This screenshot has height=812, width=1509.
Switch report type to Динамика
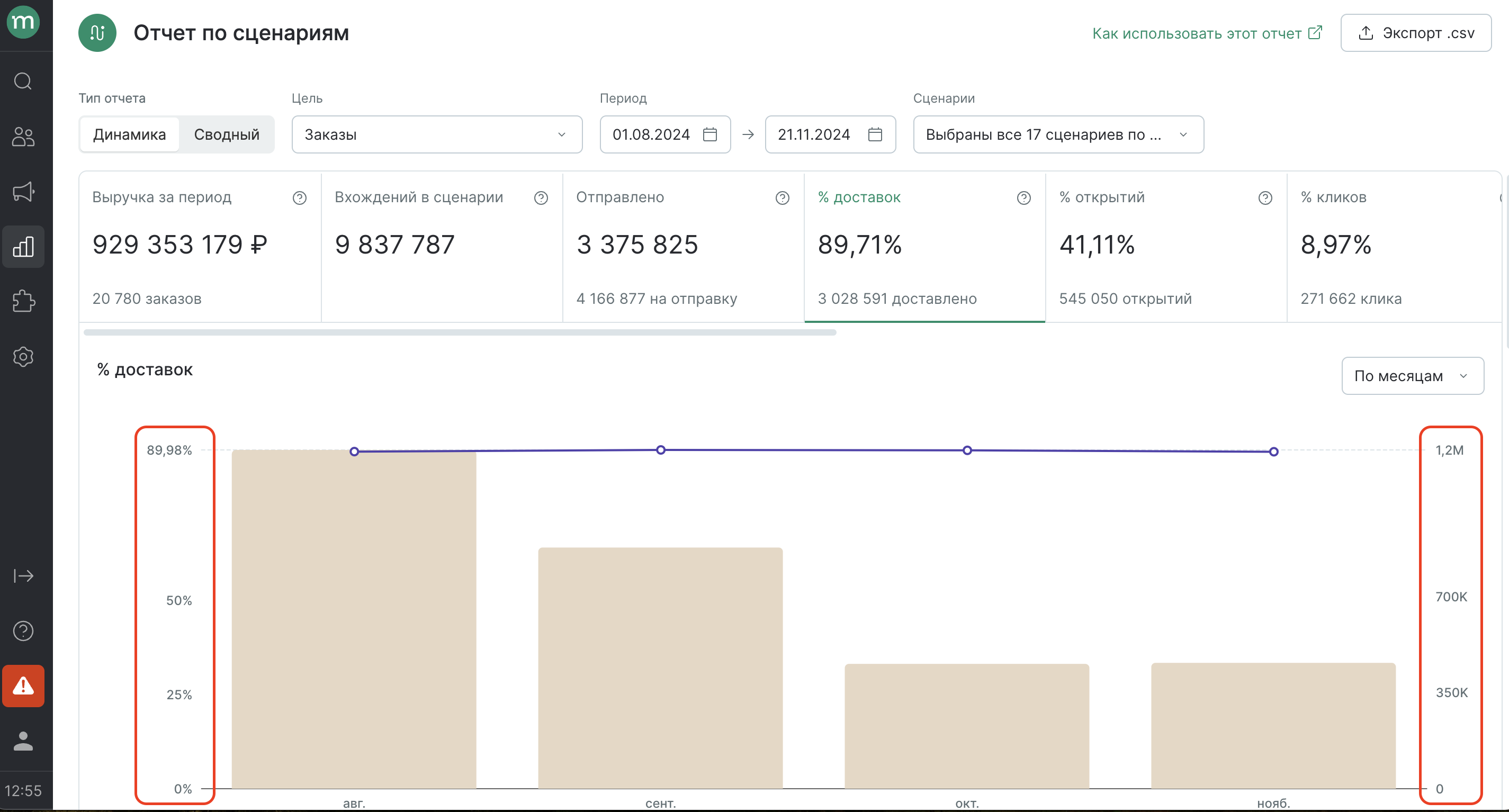pos(130,134)
